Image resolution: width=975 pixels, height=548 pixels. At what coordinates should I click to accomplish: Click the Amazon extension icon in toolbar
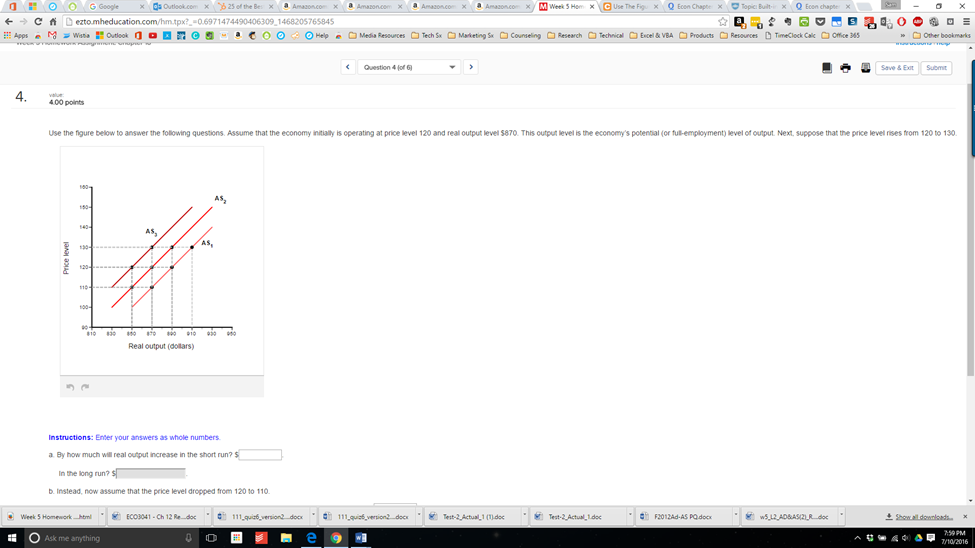pos(739,22)
